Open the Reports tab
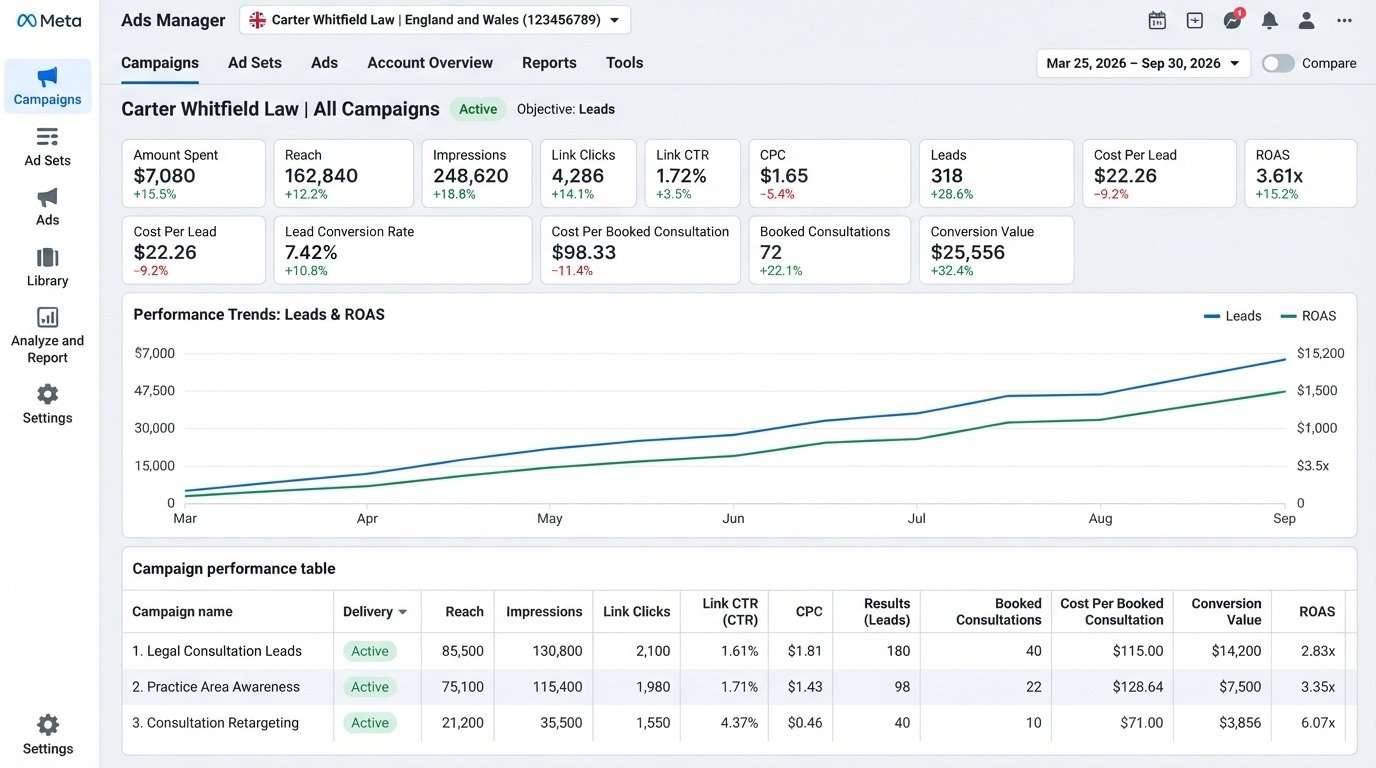The height and width of the screenshot is (768, 1376). [x=549, y=62]
